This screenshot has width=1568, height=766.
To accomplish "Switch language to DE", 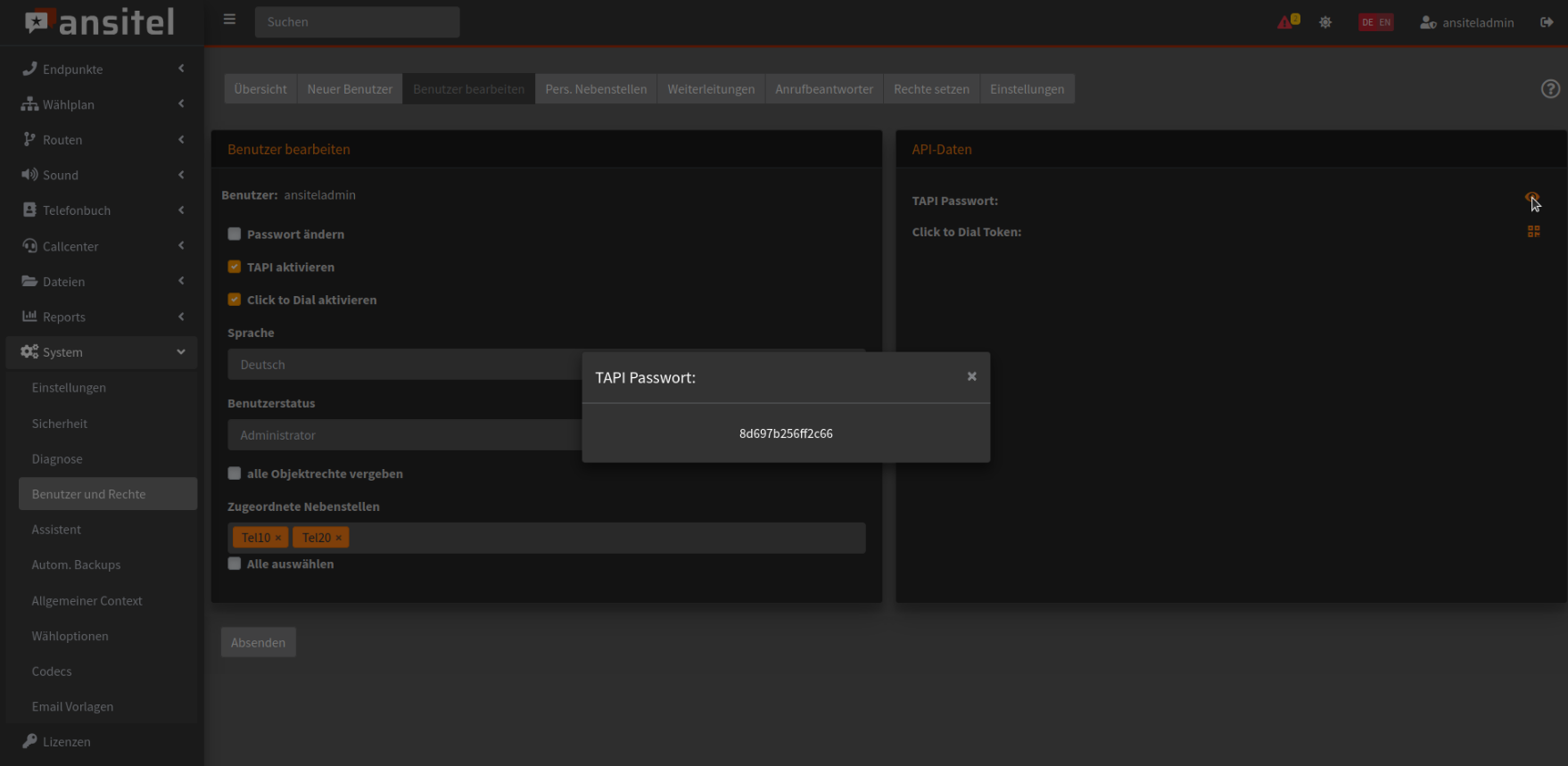I will (1367, 22).
